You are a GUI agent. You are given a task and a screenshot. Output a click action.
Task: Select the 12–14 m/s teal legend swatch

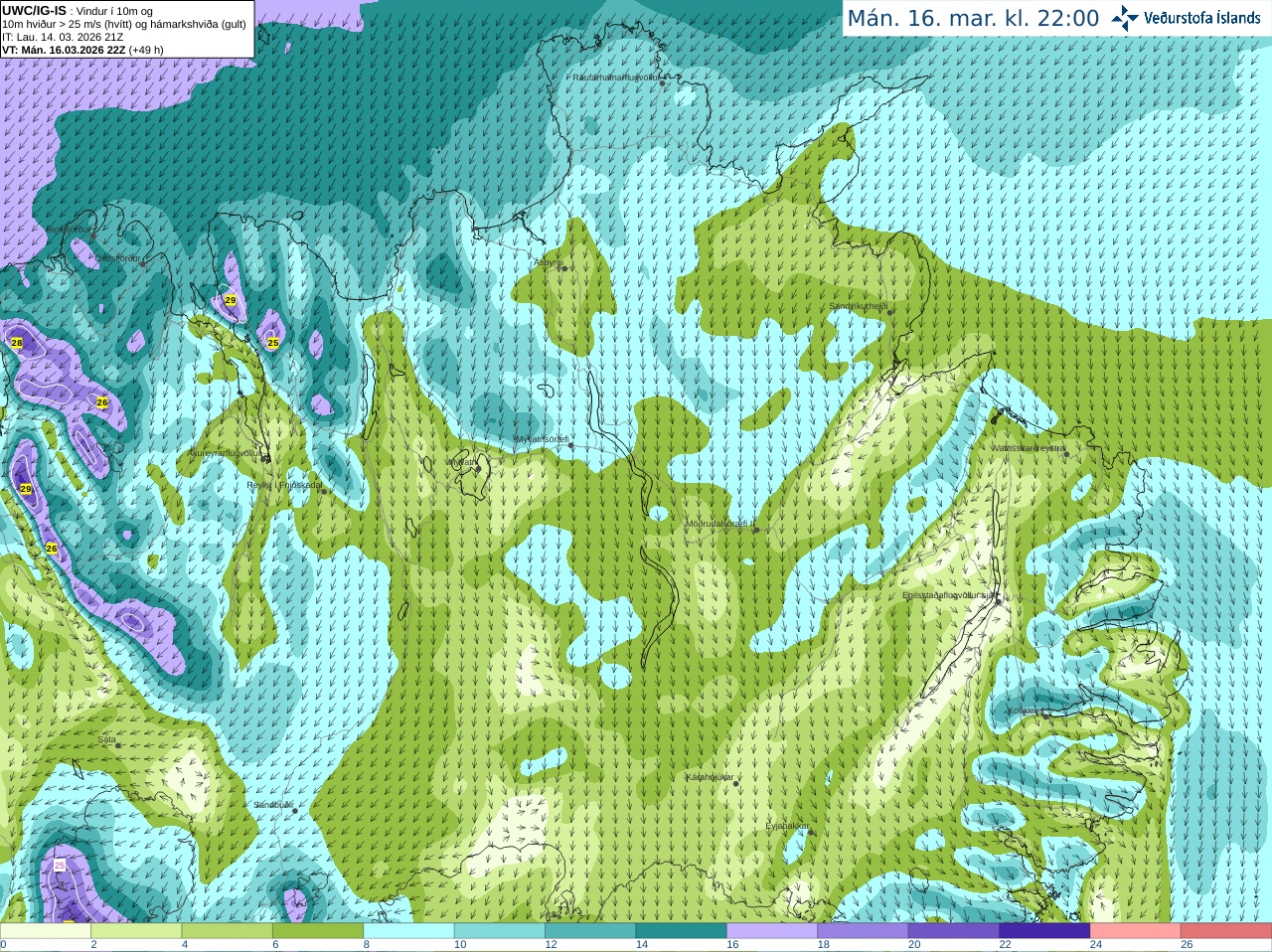point(590,931)
